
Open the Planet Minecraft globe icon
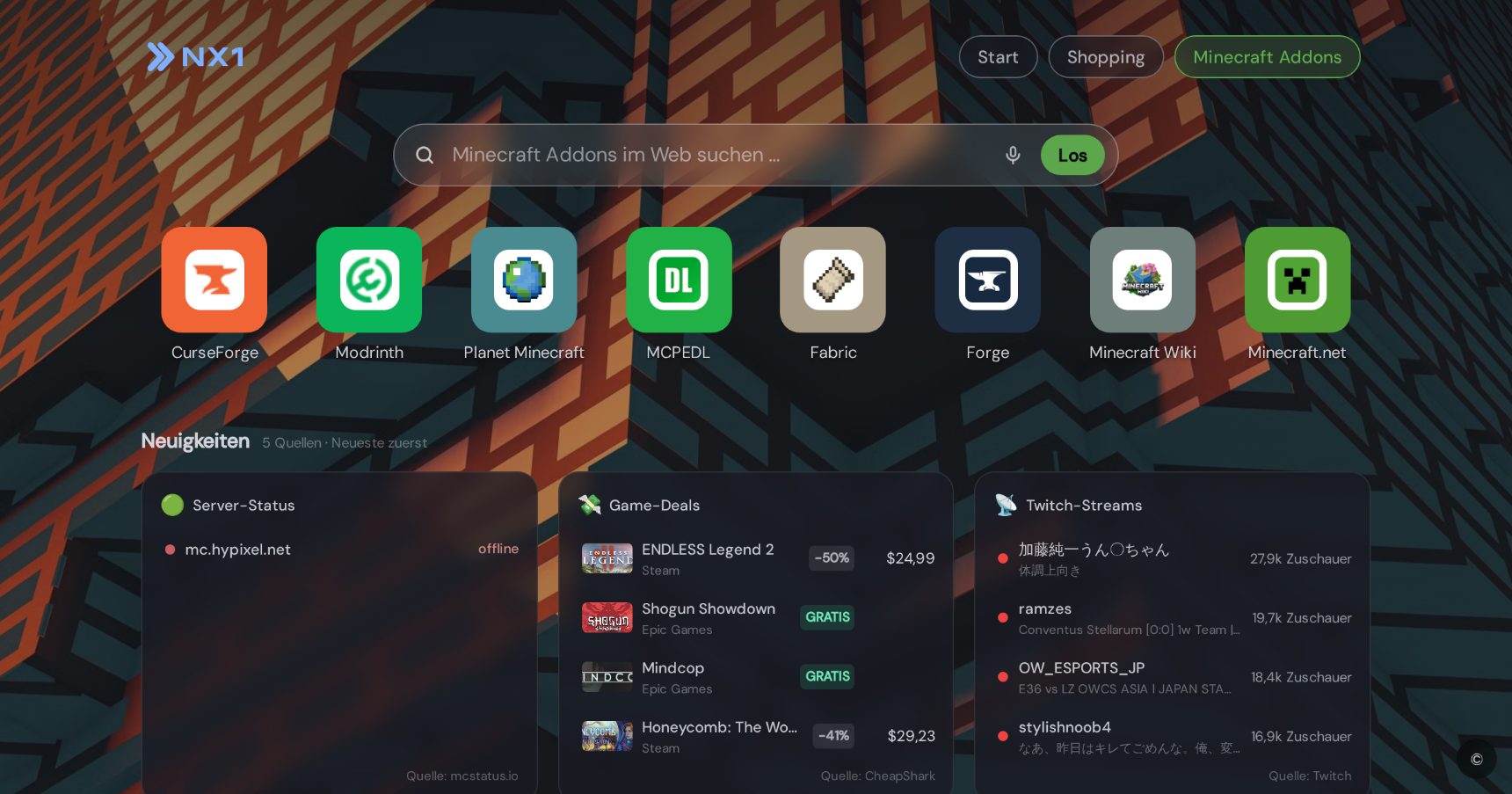coord(524,280)
